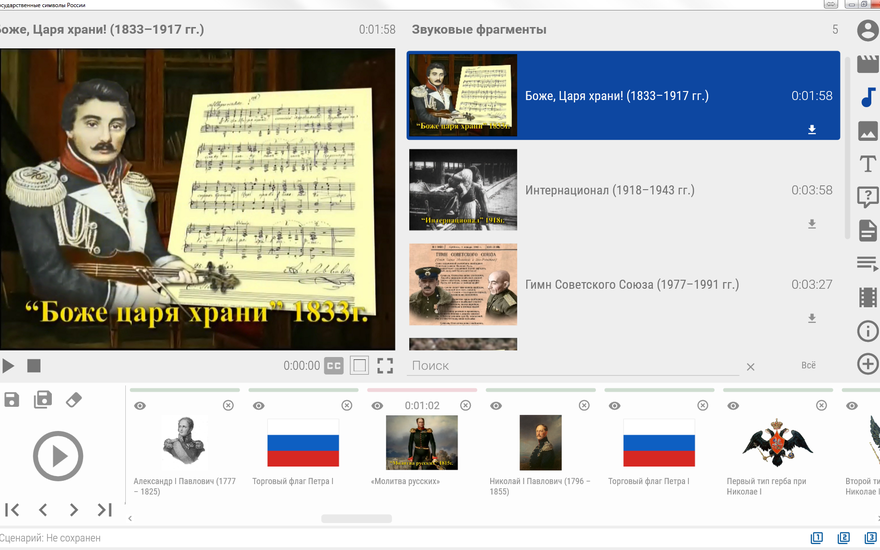Switch to layout 2 in status bar

[x=844, y=538]
